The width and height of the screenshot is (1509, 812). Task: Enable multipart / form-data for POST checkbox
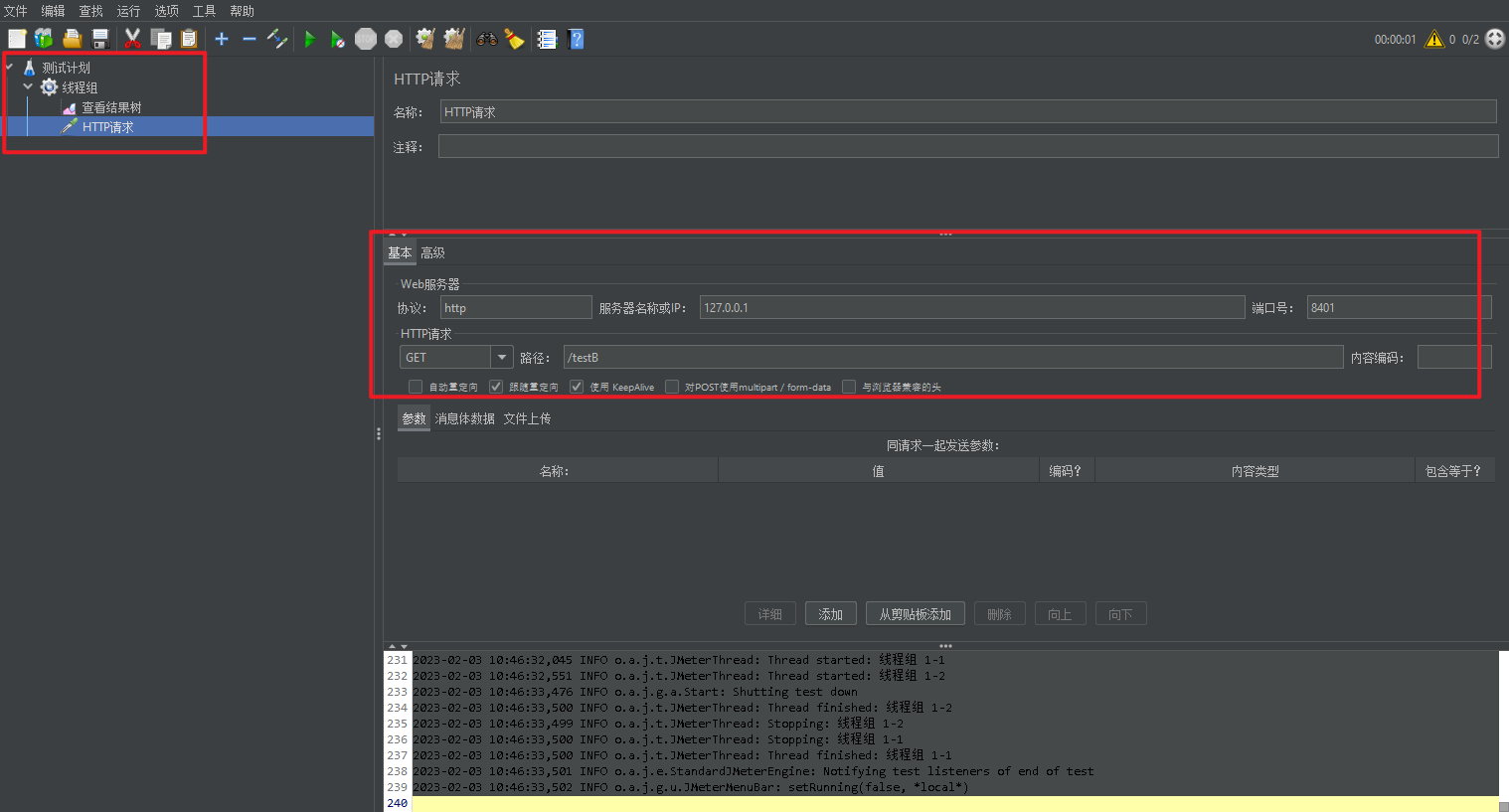pyautogui.click(x=672, y=387)
